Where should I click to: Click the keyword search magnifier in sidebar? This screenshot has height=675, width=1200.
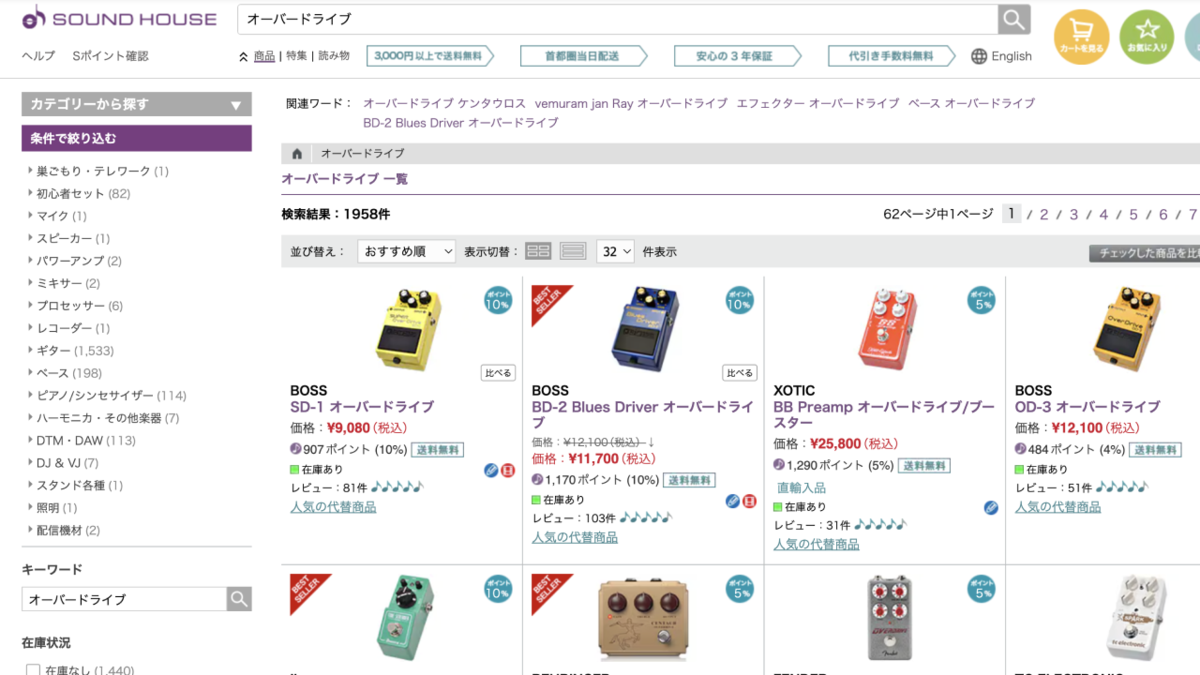(239, 599)
